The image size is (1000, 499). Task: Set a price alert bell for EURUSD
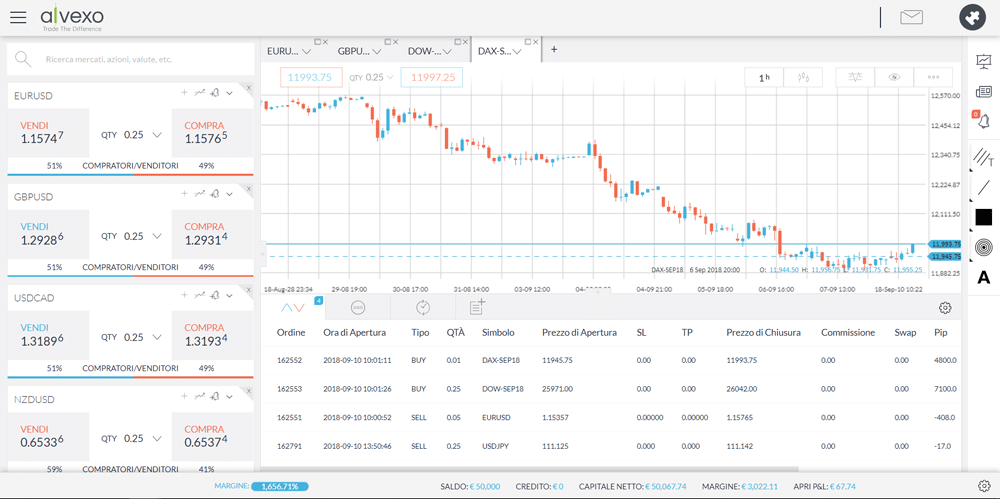click(x=215, y=93)
